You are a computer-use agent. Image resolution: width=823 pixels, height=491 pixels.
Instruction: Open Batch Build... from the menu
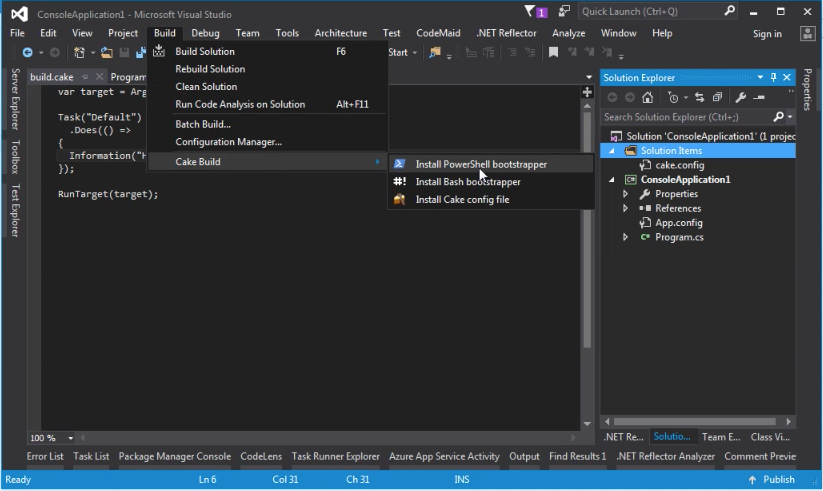(x=268, y=124)
